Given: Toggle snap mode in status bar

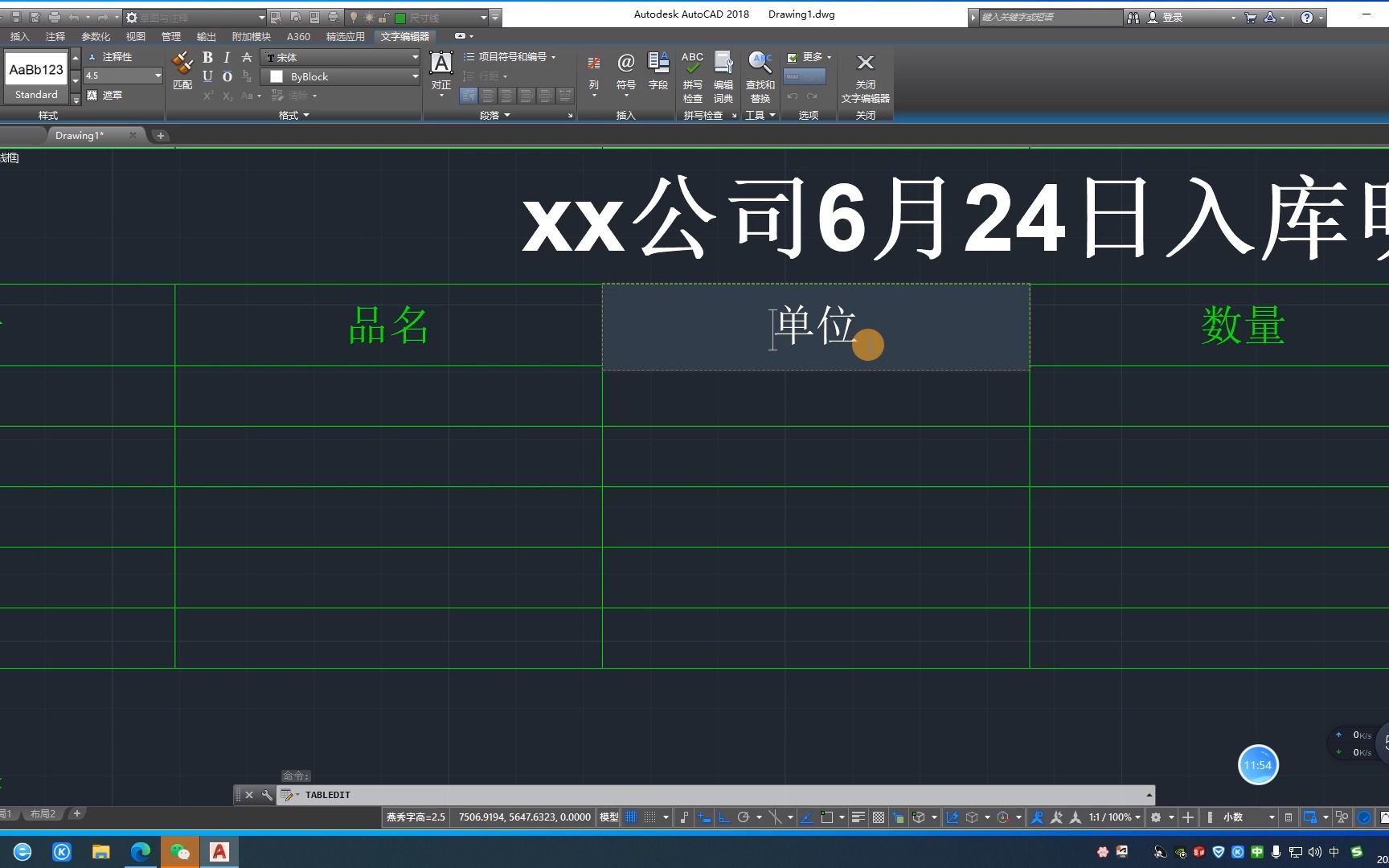Looking at the screenshot, I should pyautogui.click(x=650, y=817).
